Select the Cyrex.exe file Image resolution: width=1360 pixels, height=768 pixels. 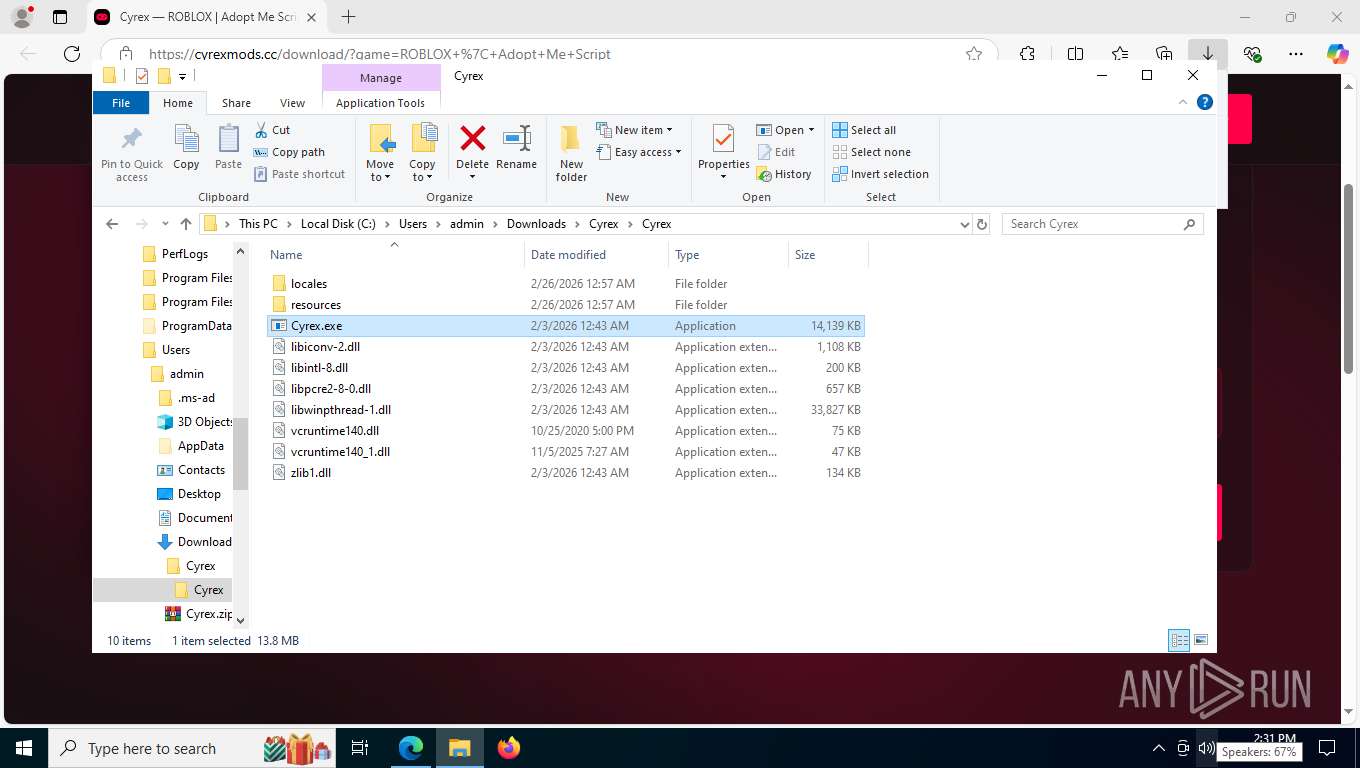tap(566, 326)
